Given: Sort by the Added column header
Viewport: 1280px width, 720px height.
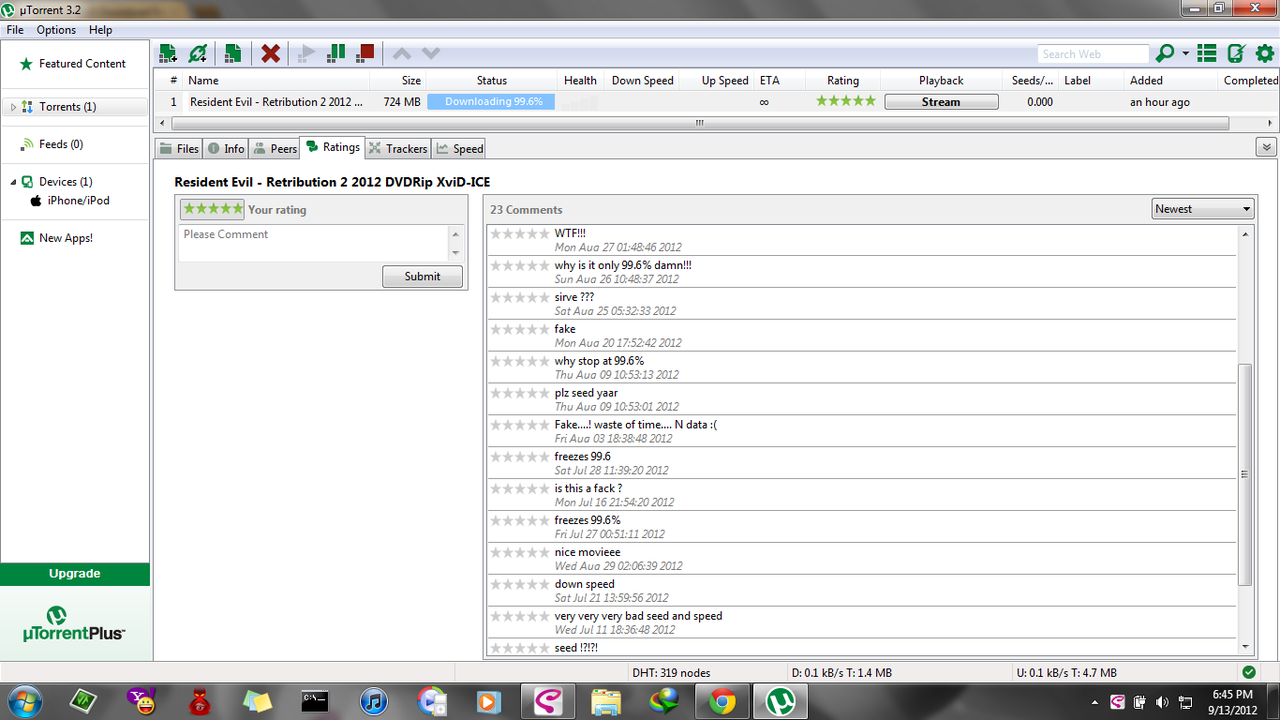Looking at the screenshot, I should click(1146, 80).
